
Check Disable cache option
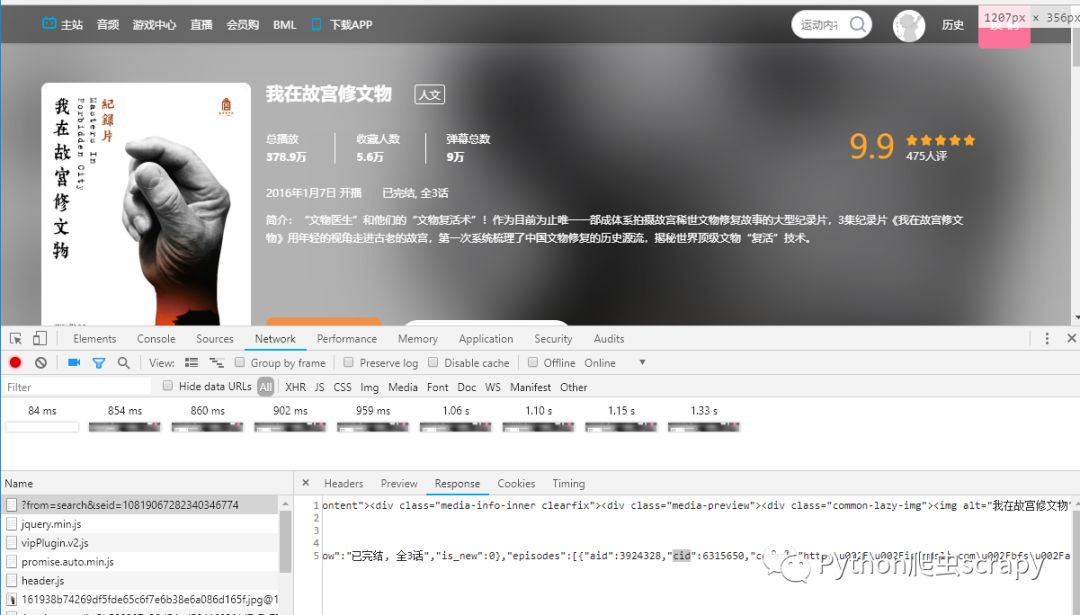[433, 362]
